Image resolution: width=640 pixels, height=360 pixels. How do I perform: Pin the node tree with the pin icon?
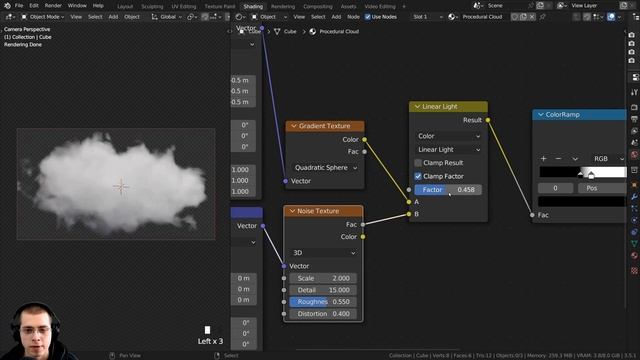coord(542,17)
